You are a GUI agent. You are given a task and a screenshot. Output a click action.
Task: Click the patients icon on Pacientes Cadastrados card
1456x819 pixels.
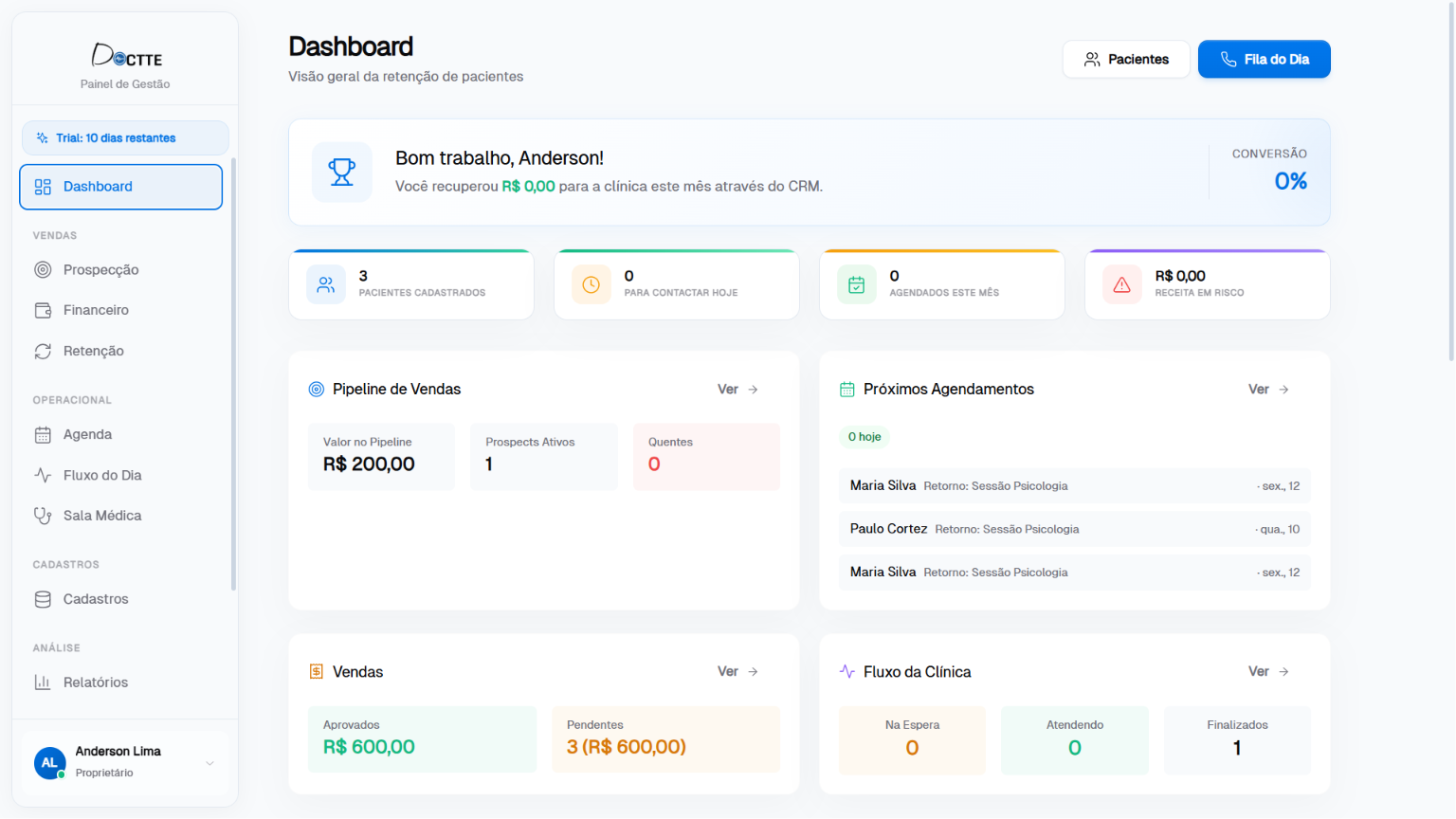(326, 284)
